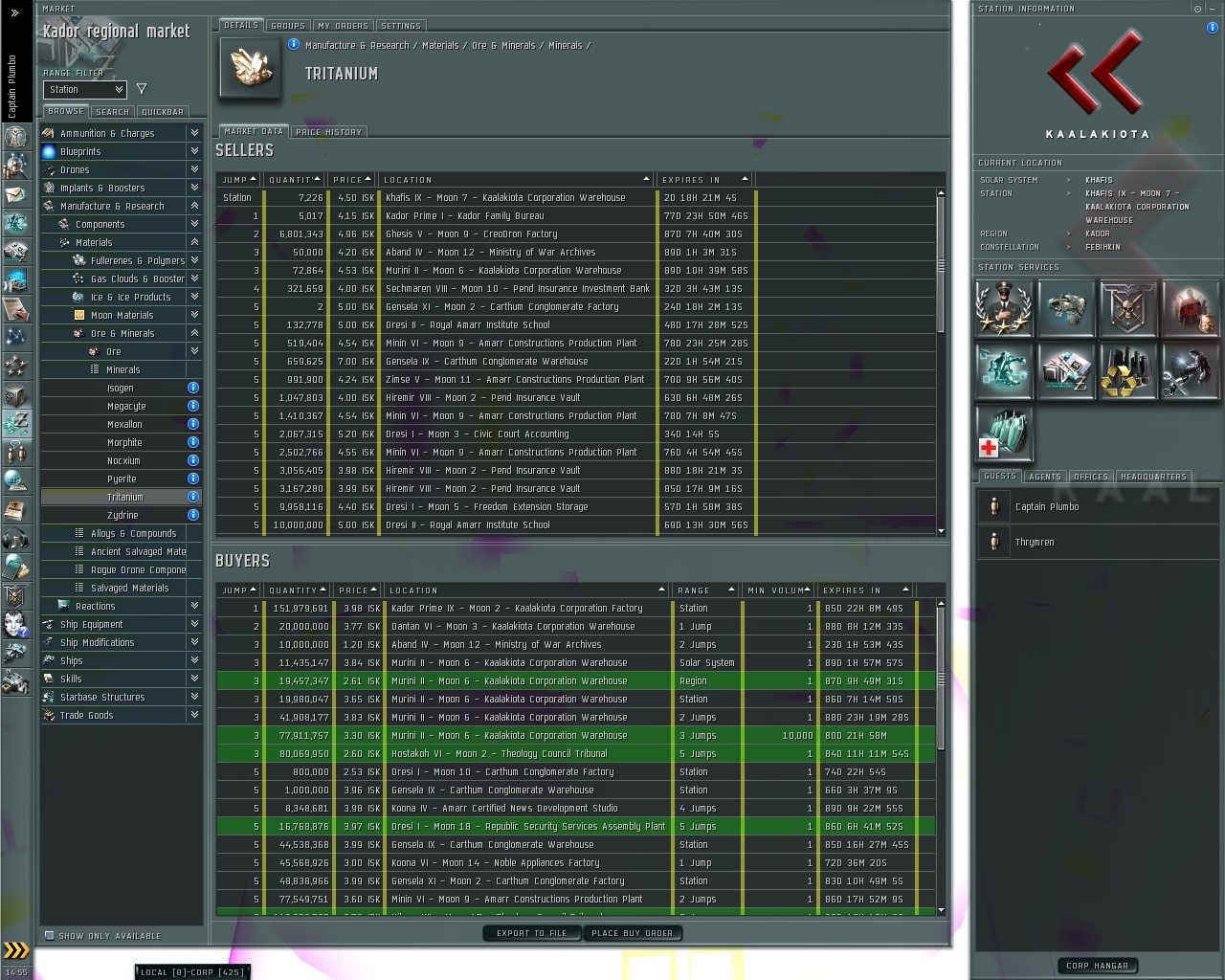Open the medical clone bay red-cross icon

(x=1004, y=433)
